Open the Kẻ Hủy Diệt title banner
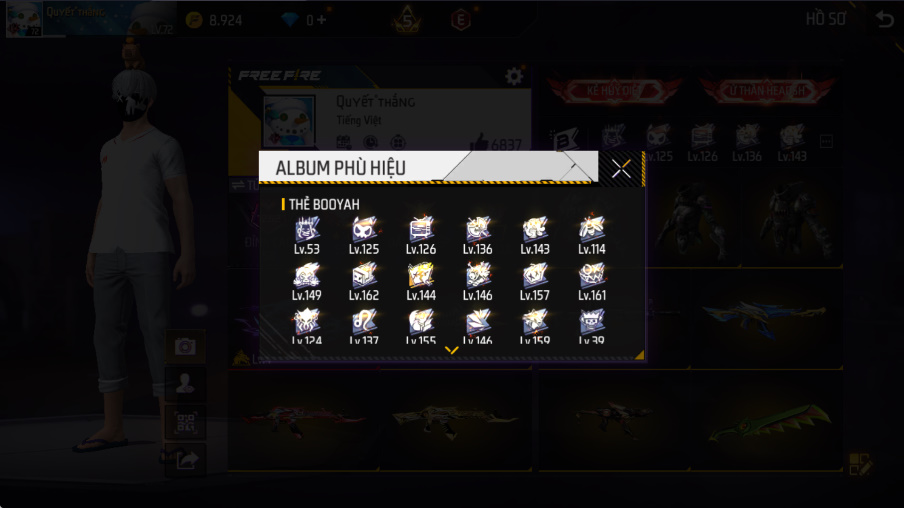 click(615, 91)
